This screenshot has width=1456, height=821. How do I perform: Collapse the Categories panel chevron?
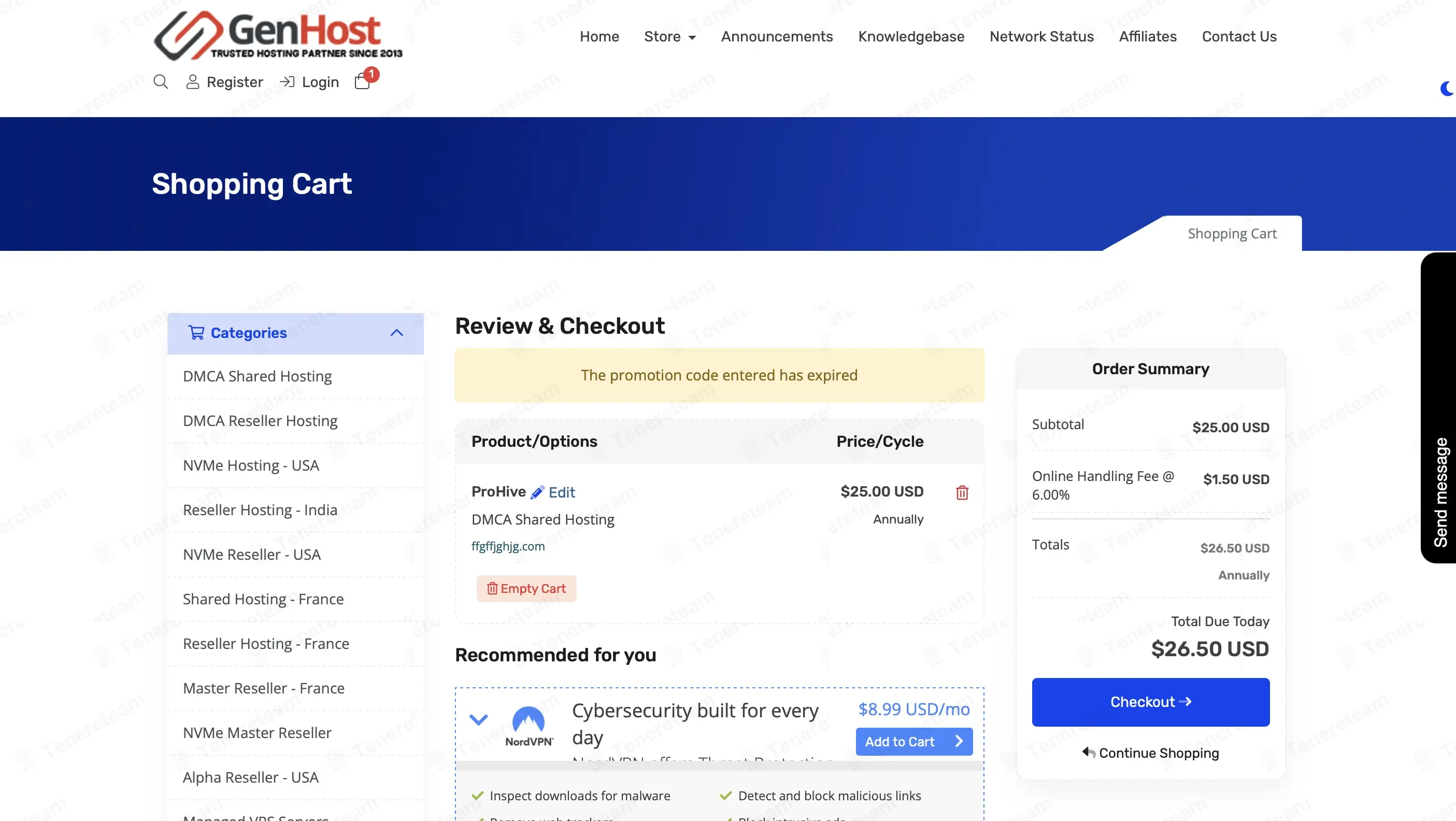[397, 332]
